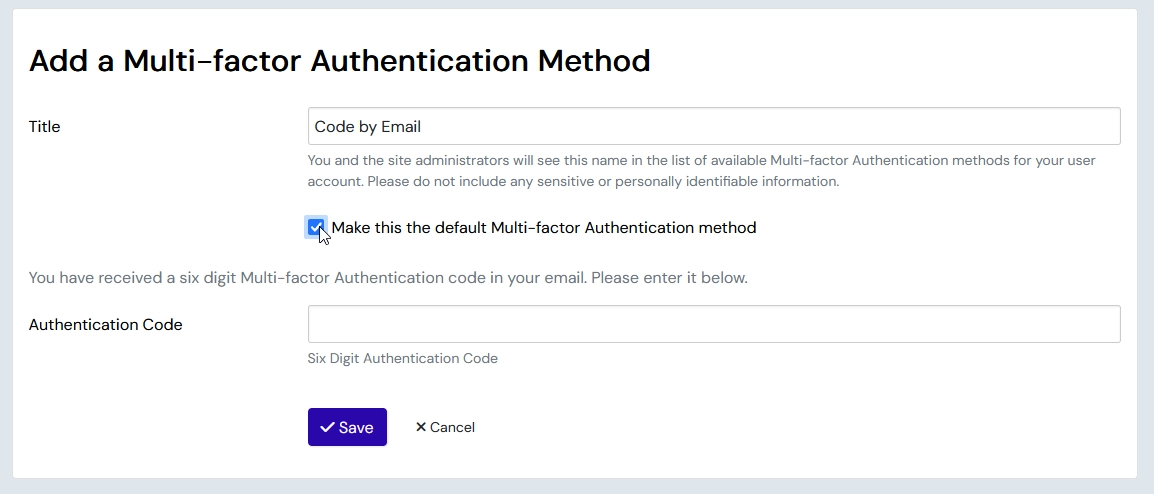Viewport: 1154px width, 494px height.
Task: Click the checkmark icon on Save button
Action: coord(327,427)
